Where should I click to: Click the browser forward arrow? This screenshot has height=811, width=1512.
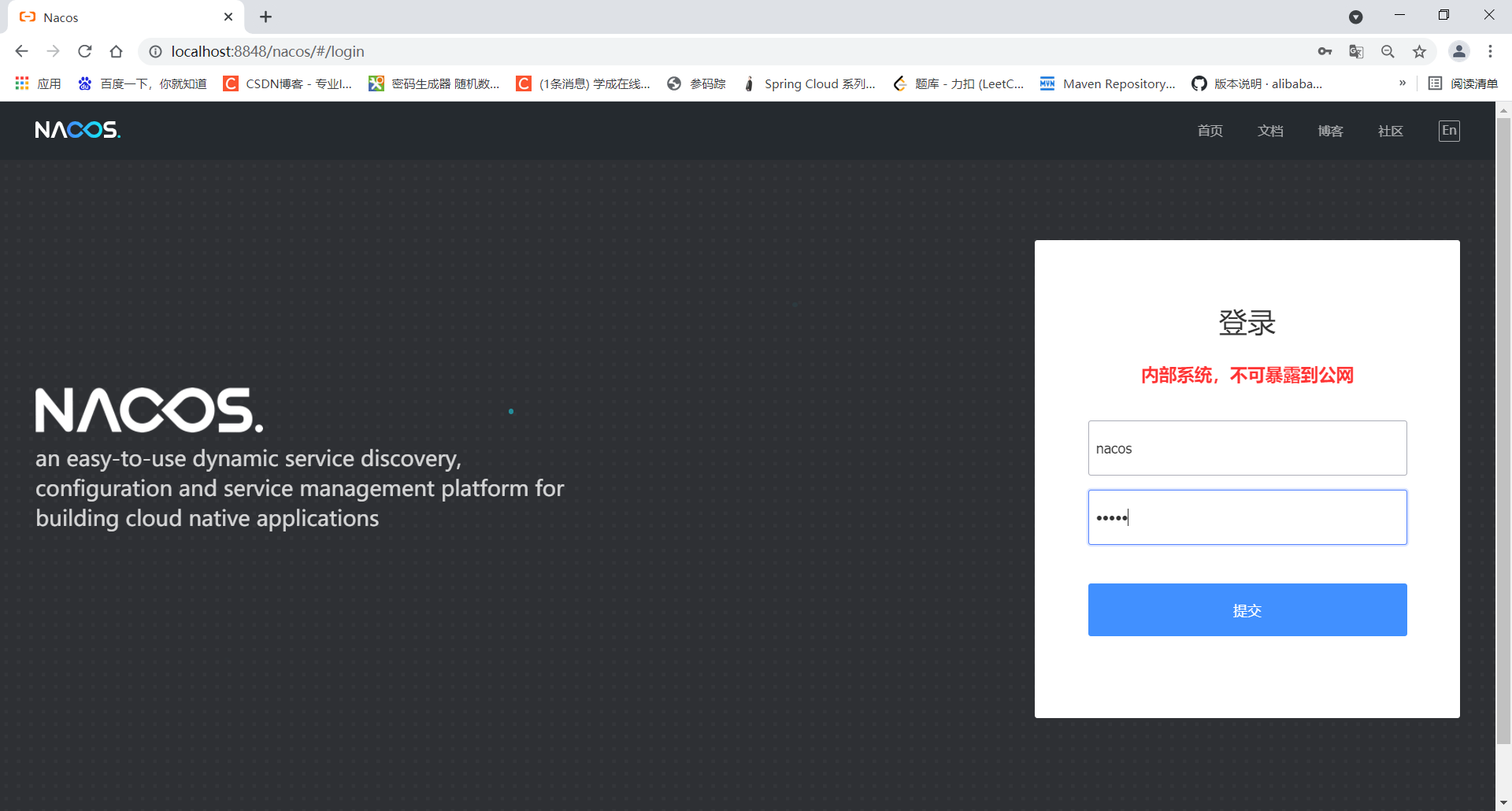pos(53,51)
